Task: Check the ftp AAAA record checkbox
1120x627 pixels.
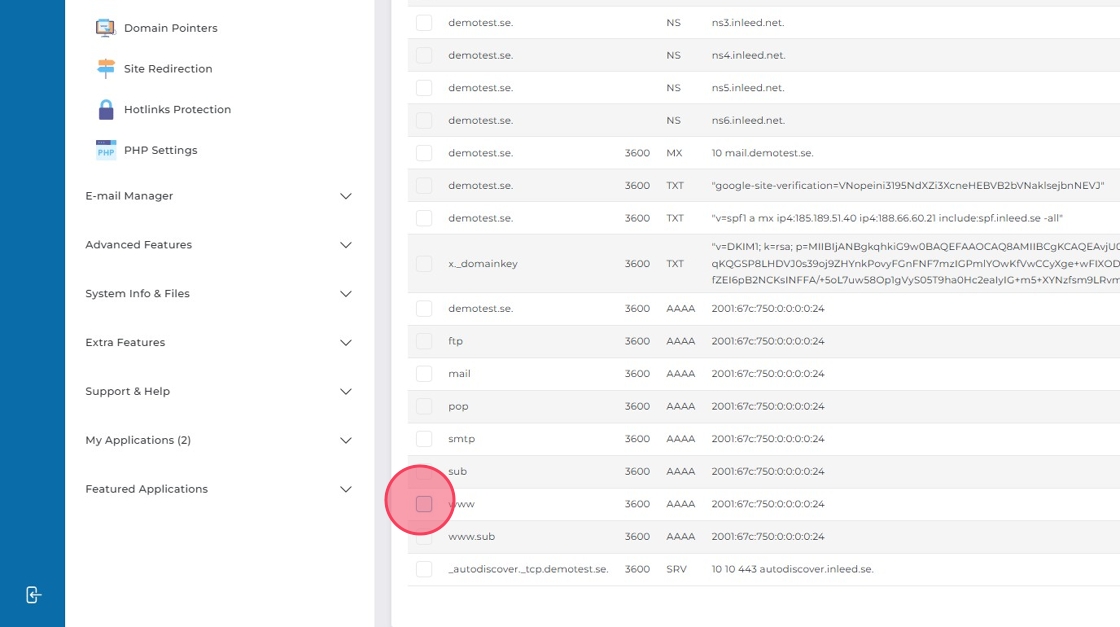Action: pos(424,341)
